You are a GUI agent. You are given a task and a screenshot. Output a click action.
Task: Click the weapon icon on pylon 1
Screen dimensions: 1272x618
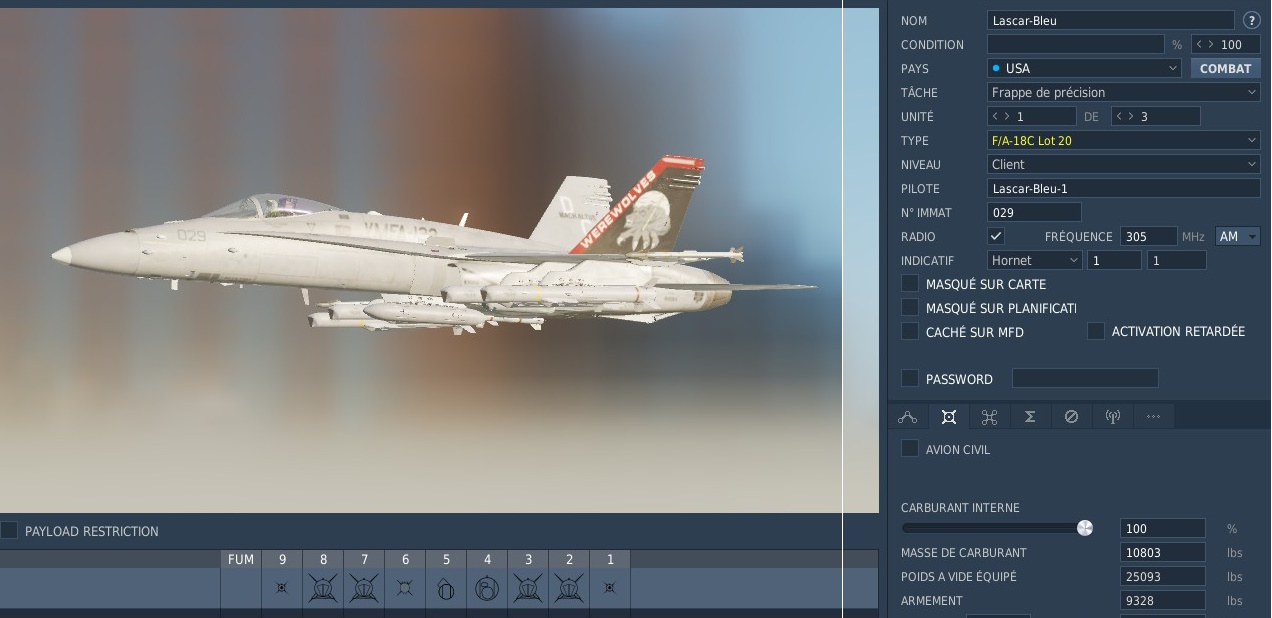(610, 588)
